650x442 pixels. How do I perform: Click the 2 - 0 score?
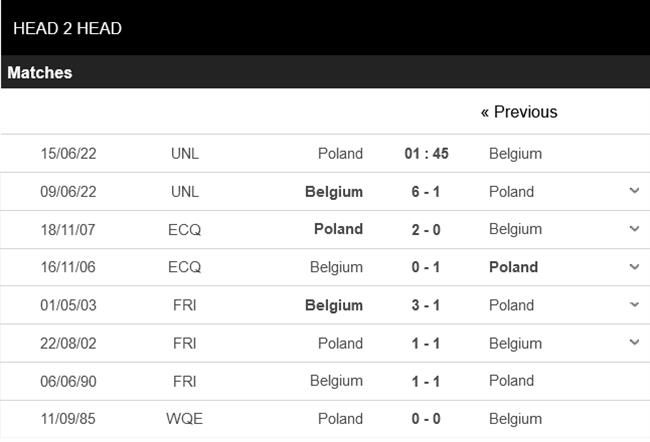point(425,229)
